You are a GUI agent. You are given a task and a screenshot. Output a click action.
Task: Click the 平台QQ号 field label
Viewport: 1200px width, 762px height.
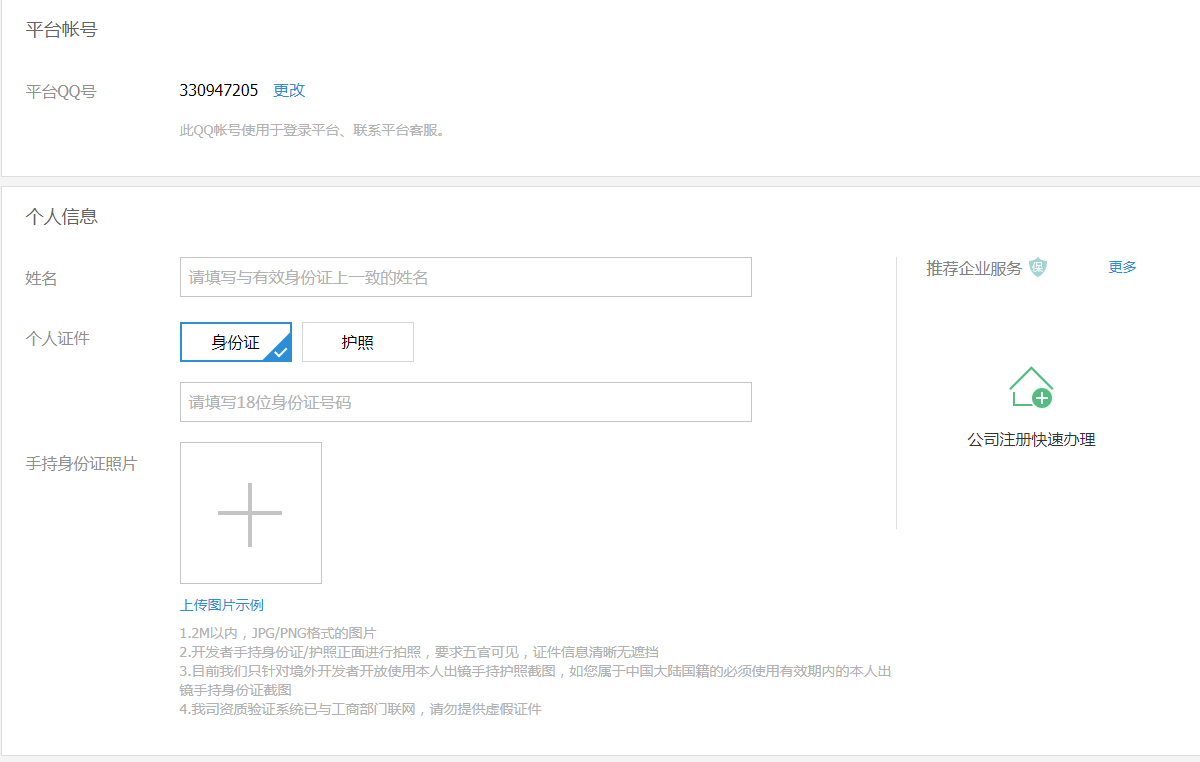tap(61, 92)
